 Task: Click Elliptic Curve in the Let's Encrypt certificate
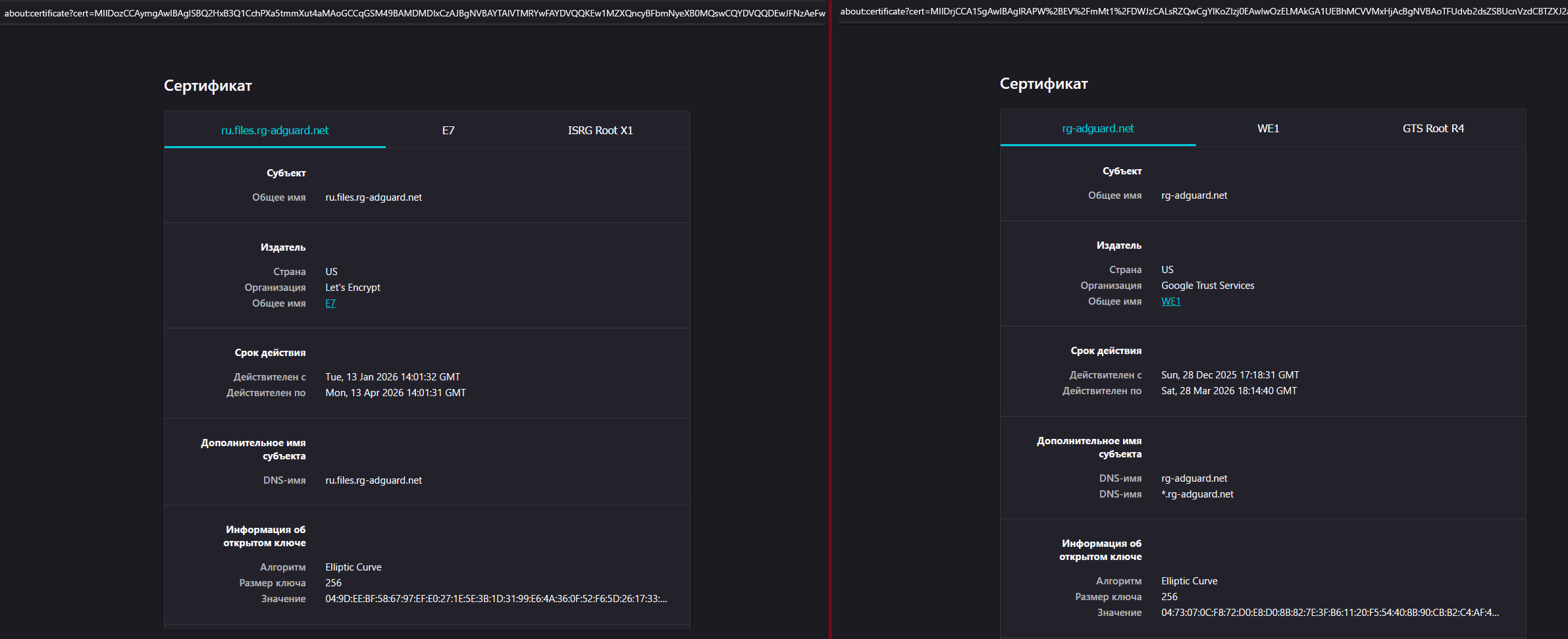point(353,567)
